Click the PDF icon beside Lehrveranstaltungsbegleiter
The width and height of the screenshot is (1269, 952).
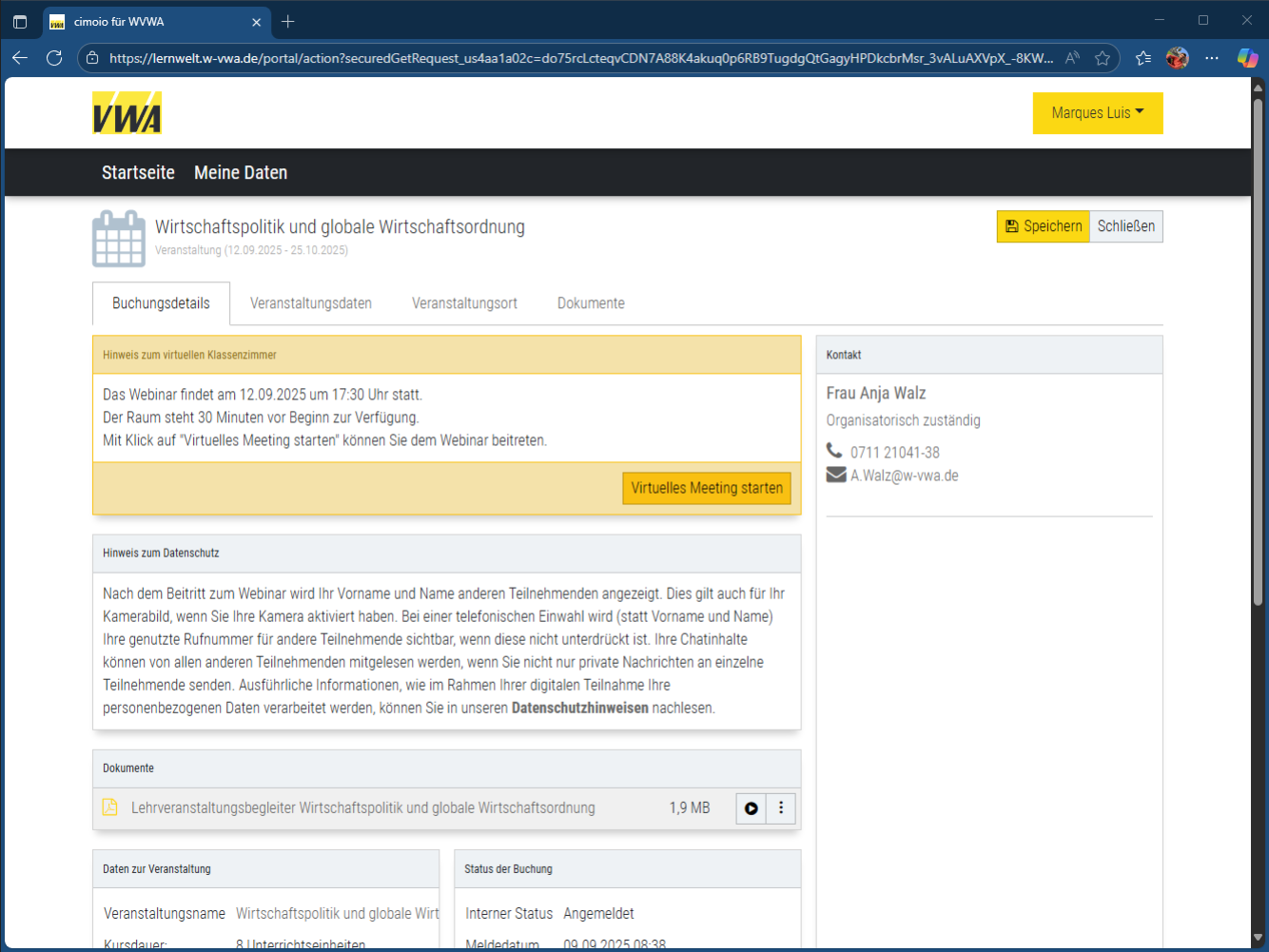point(110,807)
